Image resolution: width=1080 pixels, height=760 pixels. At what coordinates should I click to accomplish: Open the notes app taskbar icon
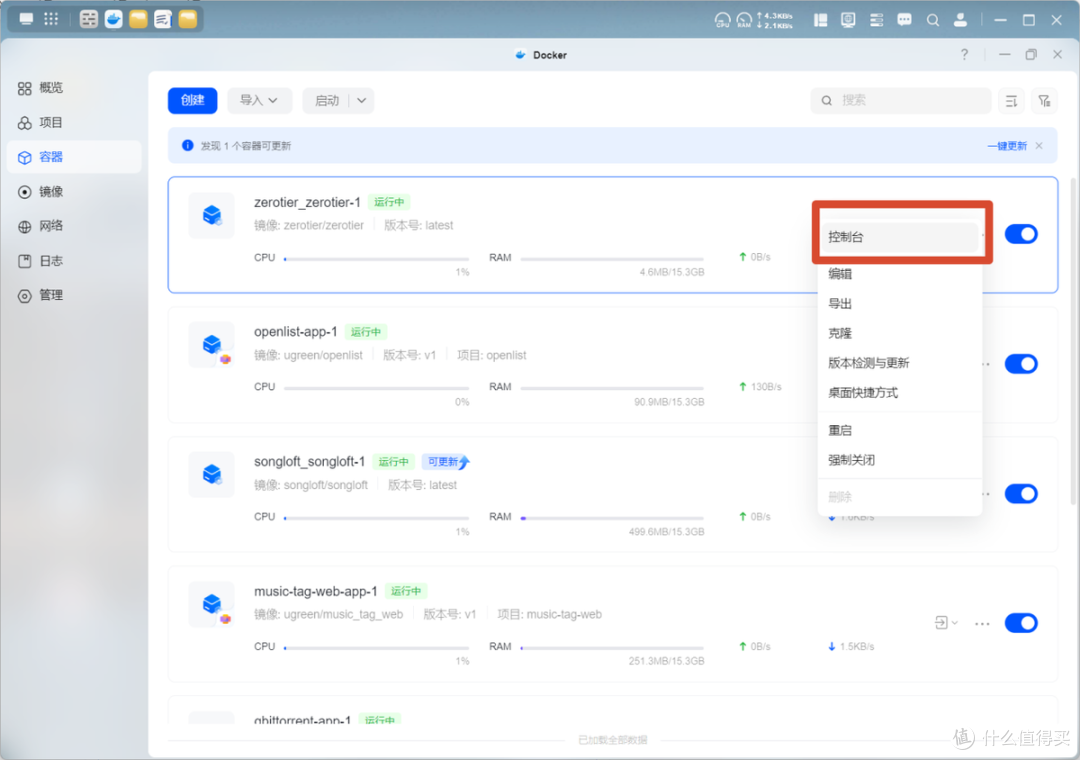pyautogui.click(x=163, y=19)
